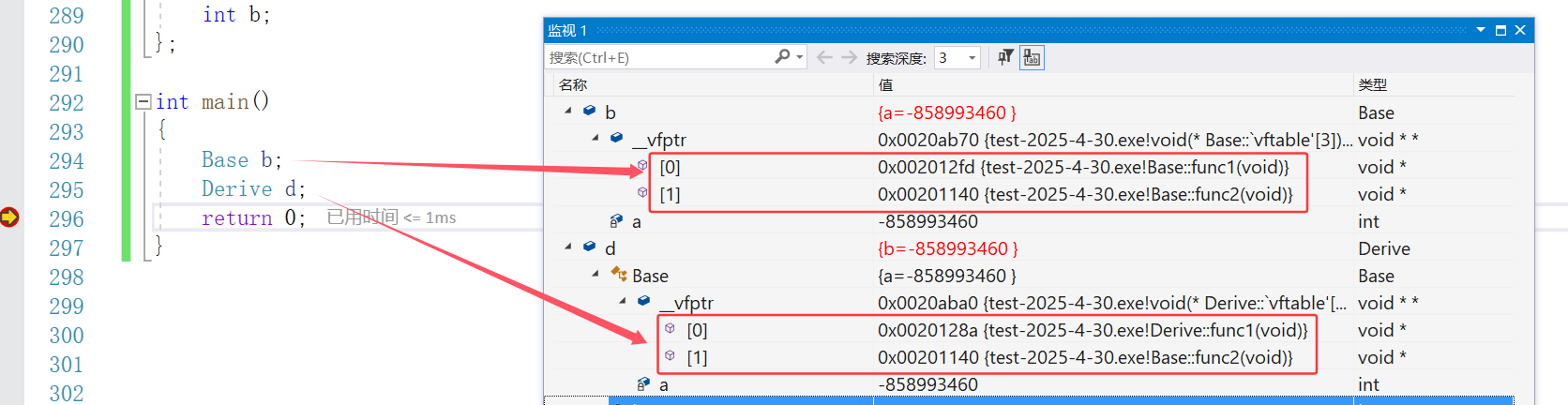Image resolution: width=1568 pixels, height=405 pixels.
Task: Click the 'return 0;' statement
Action: click(x=254, y=217)
